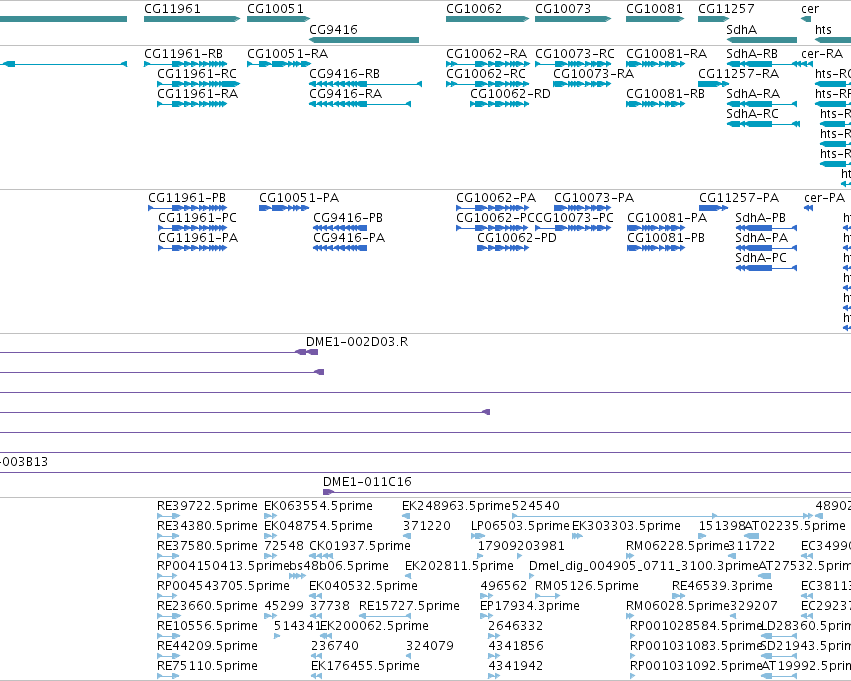The height and width of the screenshot is (681, 851).
Task: Select protein SdhA-PB
Action: pyautogui.click(x=766, y=228)
